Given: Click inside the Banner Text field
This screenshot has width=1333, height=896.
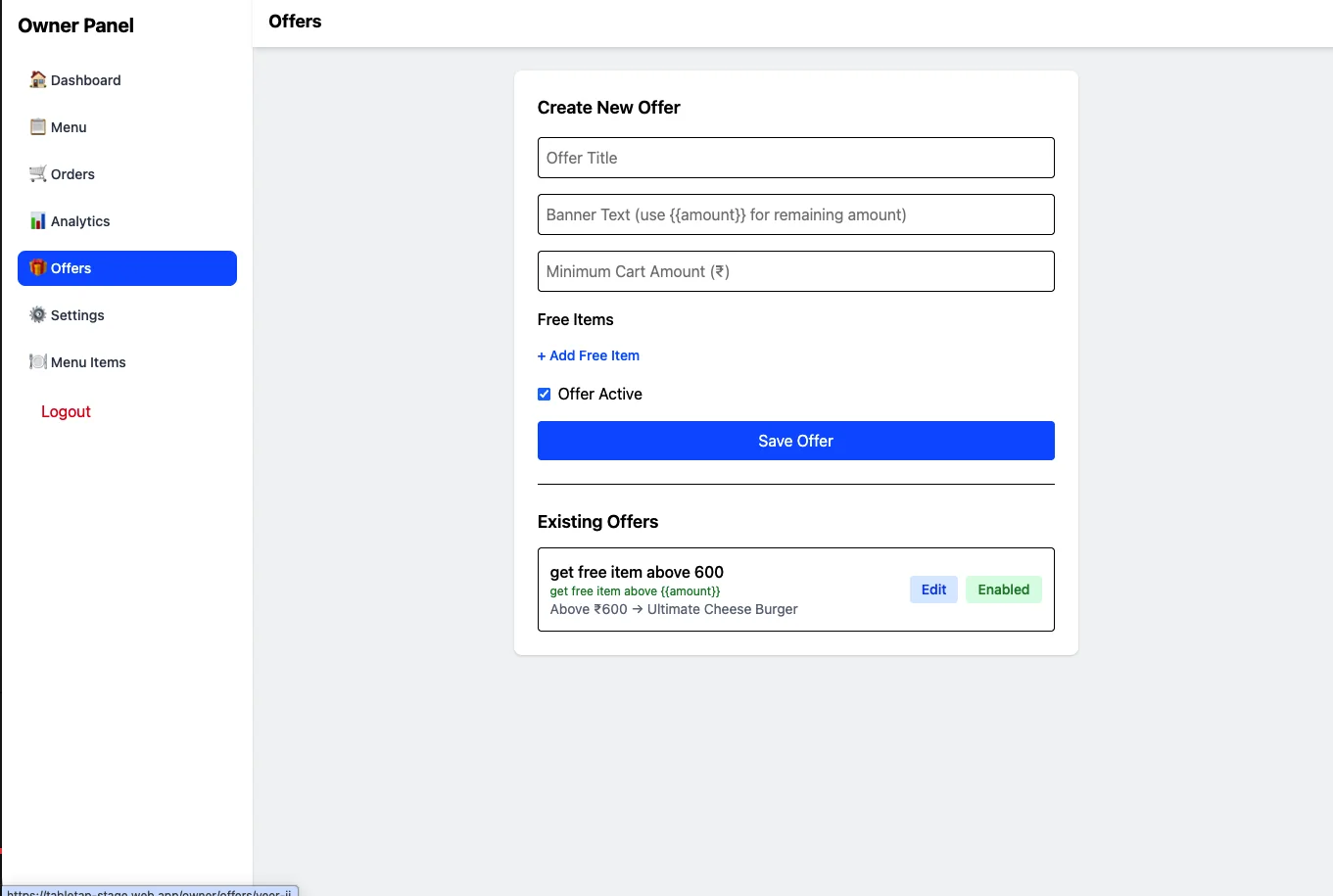Looking at the screenshot, I should [795, 214].
